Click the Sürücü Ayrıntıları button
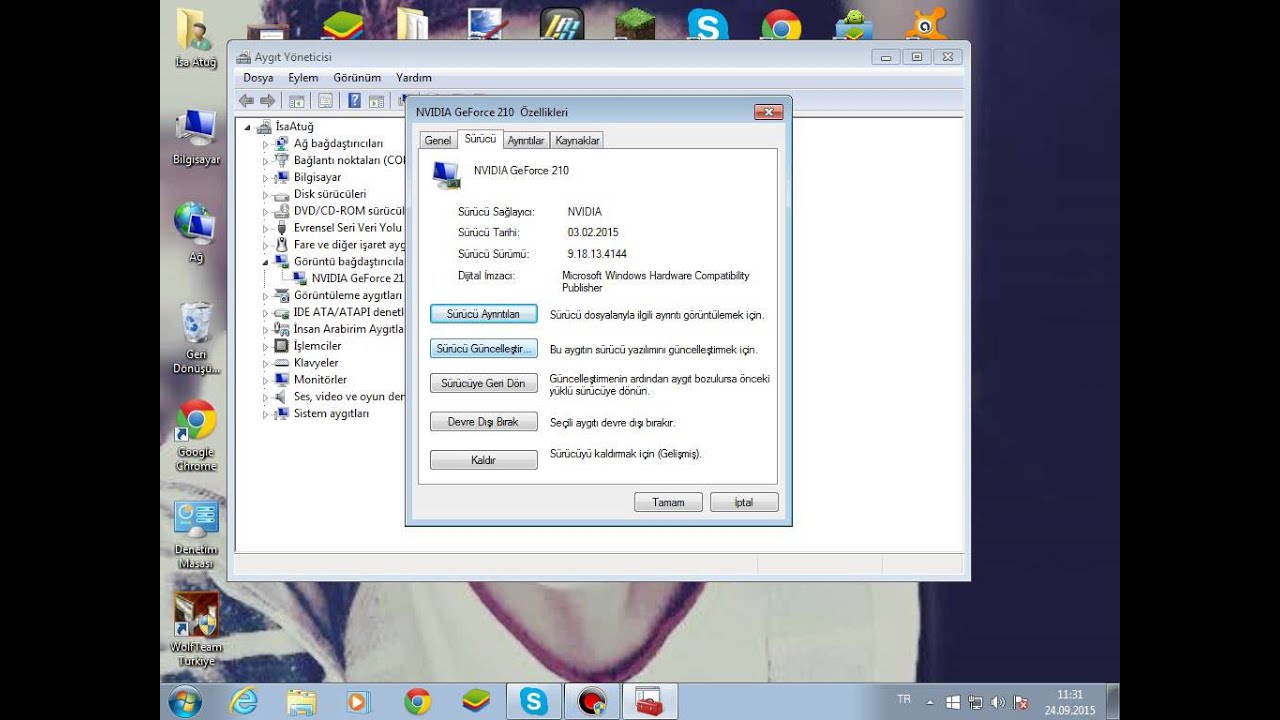Viewport: 1280px width, 720px height. [483, 314]
